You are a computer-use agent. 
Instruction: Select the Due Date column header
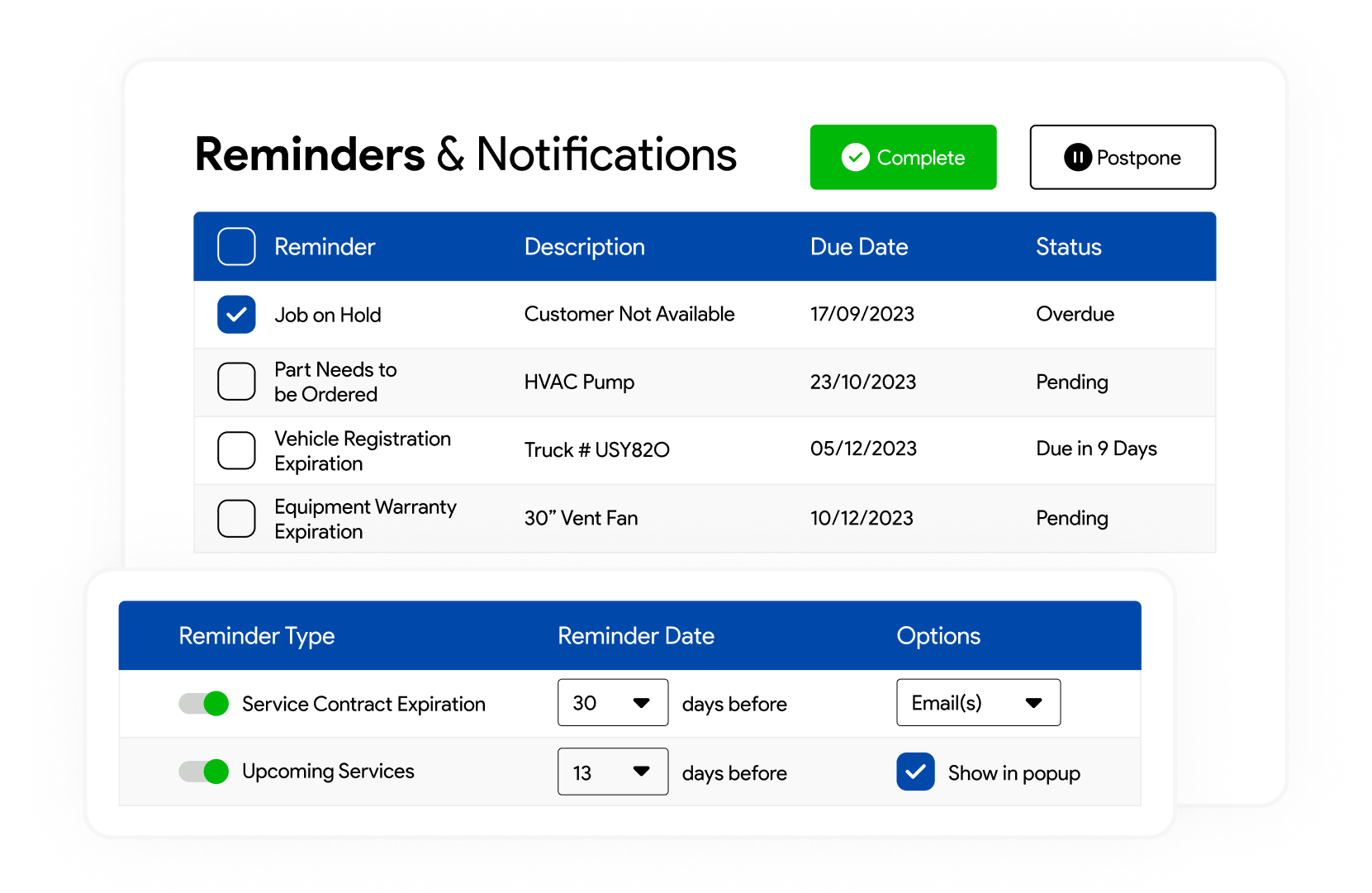click(x=859, y=246)
